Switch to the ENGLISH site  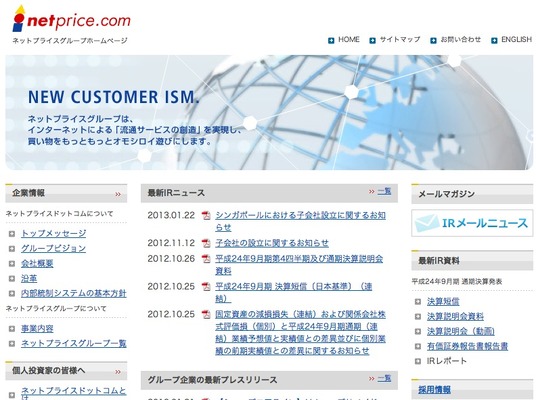[x=517, y=40]
